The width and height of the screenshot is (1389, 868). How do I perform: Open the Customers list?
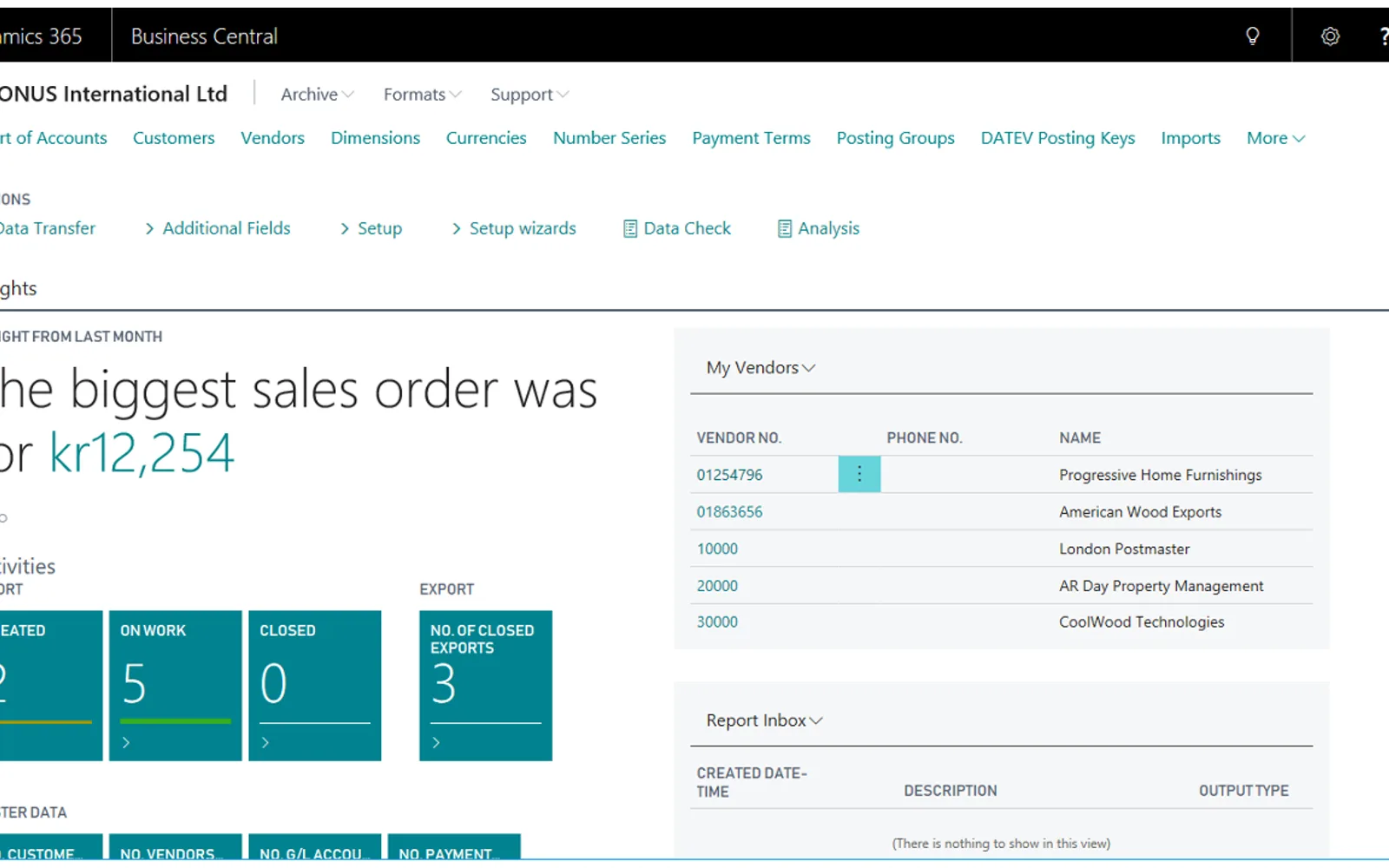pos(174,138)
